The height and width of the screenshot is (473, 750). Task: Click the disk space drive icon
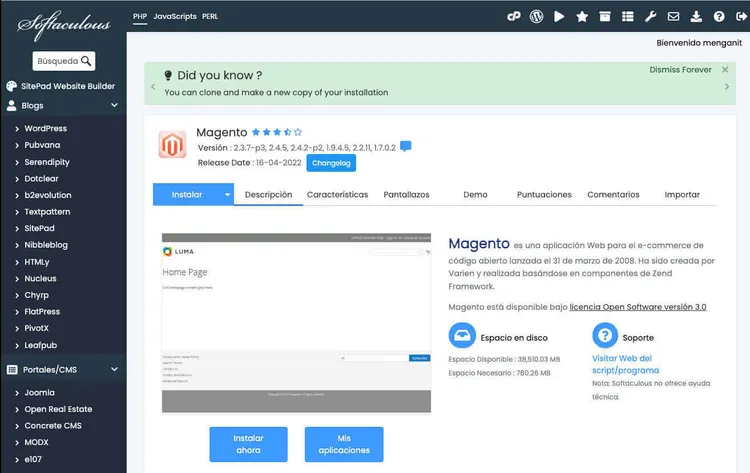tap(462, 335)
